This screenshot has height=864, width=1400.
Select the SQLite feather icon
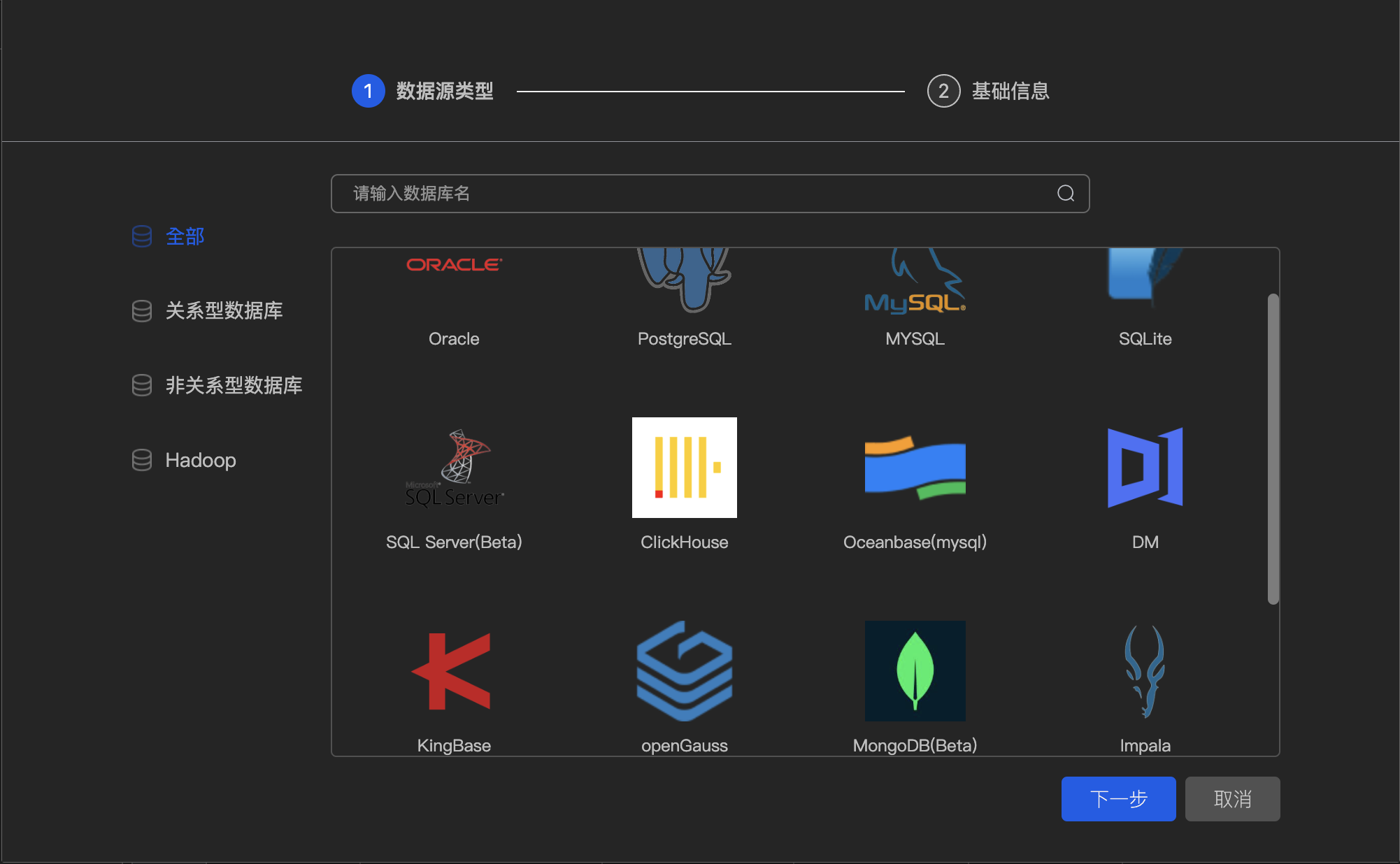pyautogui.click(x=1145, y=276)
